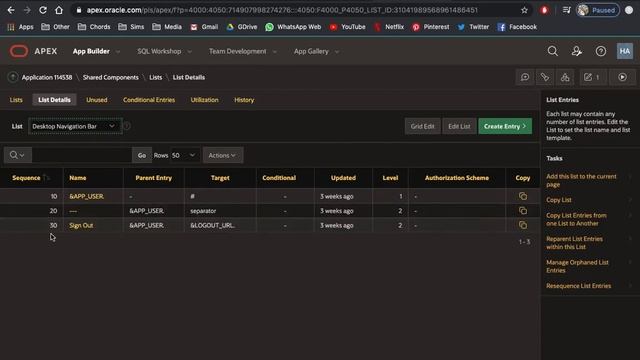Switch to the Conditional Entries tab

149,100
